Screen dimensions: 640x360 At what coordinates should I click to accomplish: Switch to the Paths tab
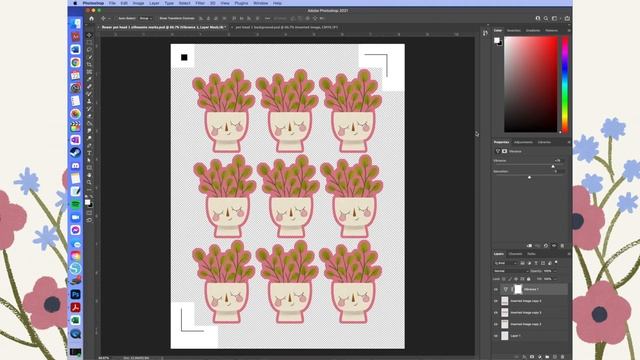point(531,254)
